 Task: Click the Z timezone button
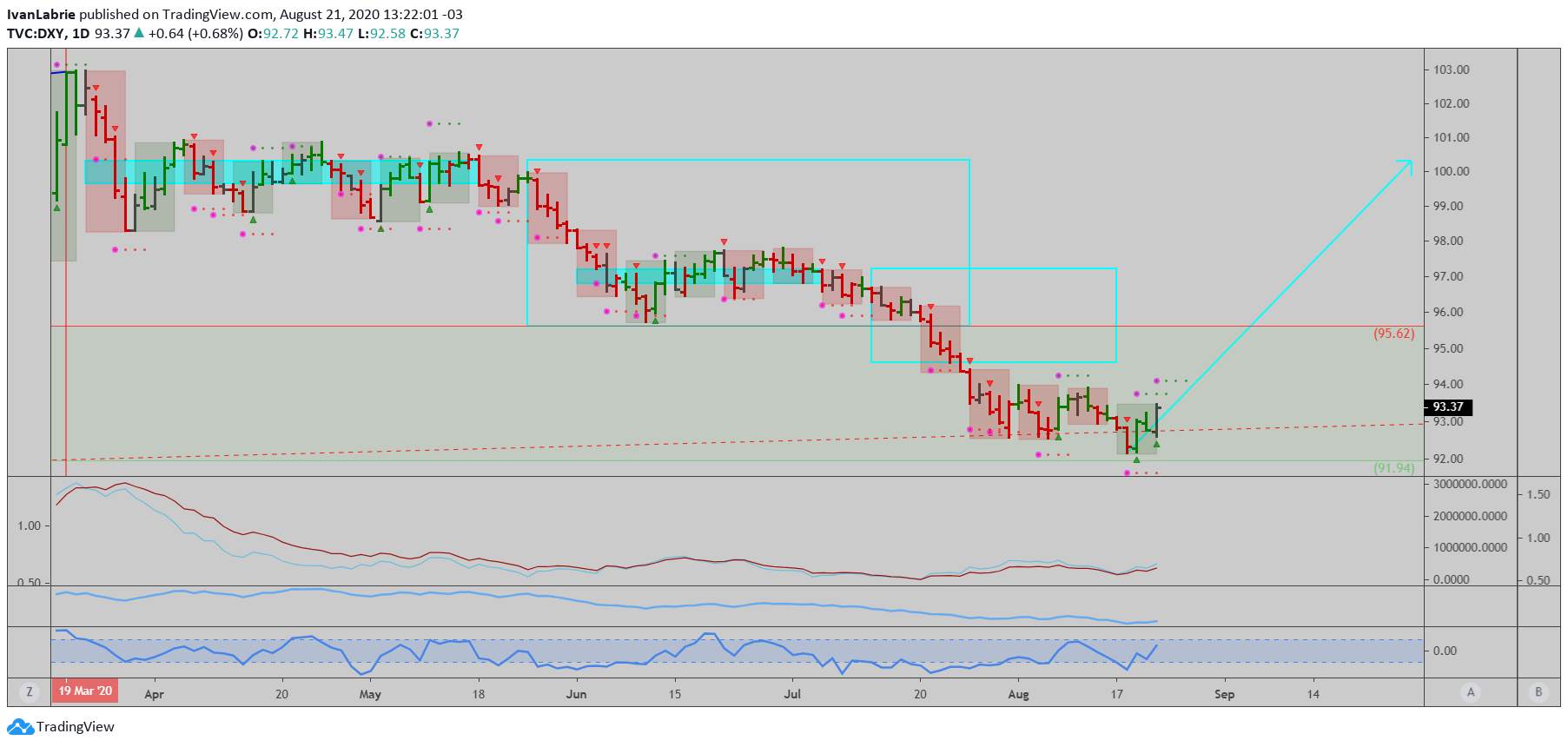point(30,692)
